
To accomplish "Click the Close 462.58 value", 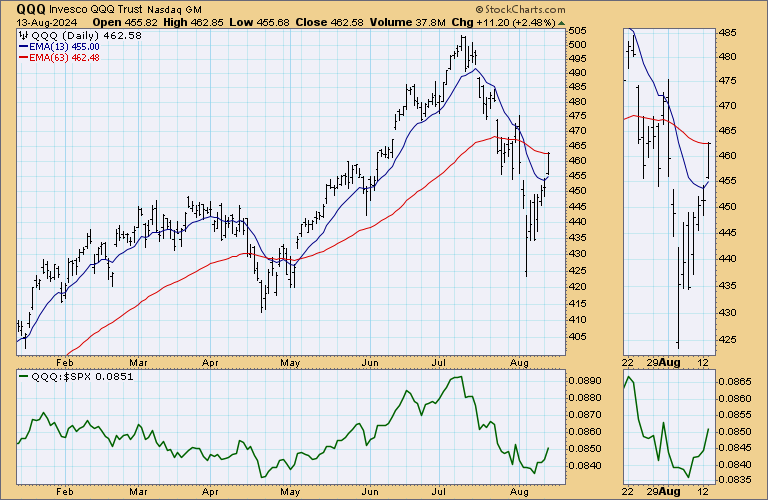I will 330,23.
